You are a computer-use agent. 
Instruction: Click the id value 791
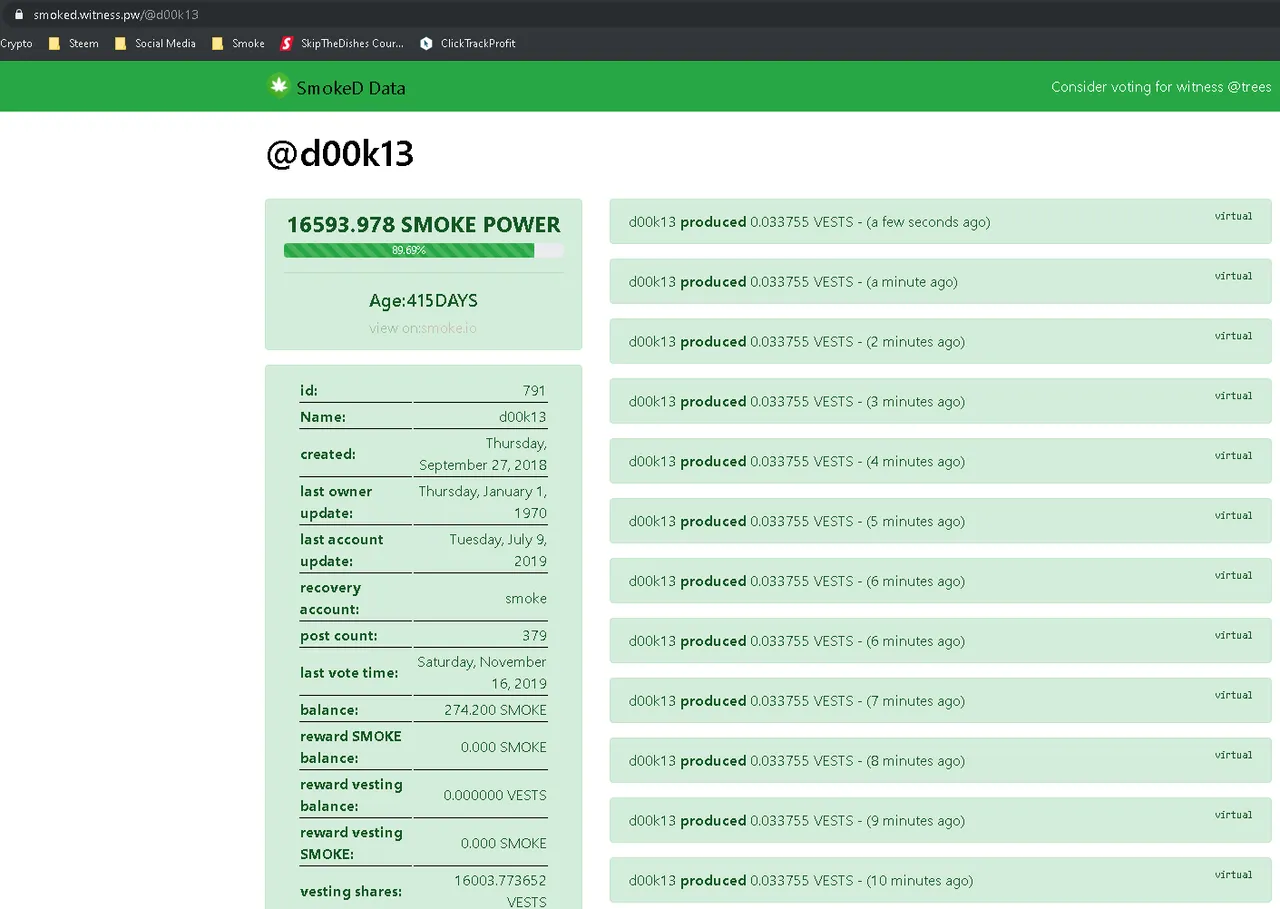coord(534,391)
